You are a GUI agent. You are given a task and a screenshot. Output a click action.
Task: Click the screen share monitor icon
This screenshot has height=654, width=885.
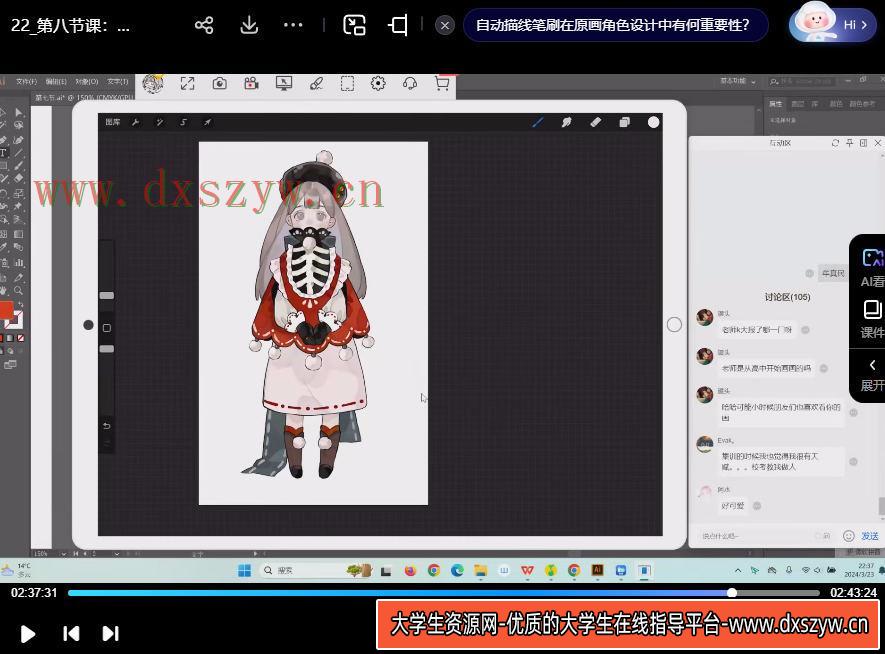[x=283, y=84]
